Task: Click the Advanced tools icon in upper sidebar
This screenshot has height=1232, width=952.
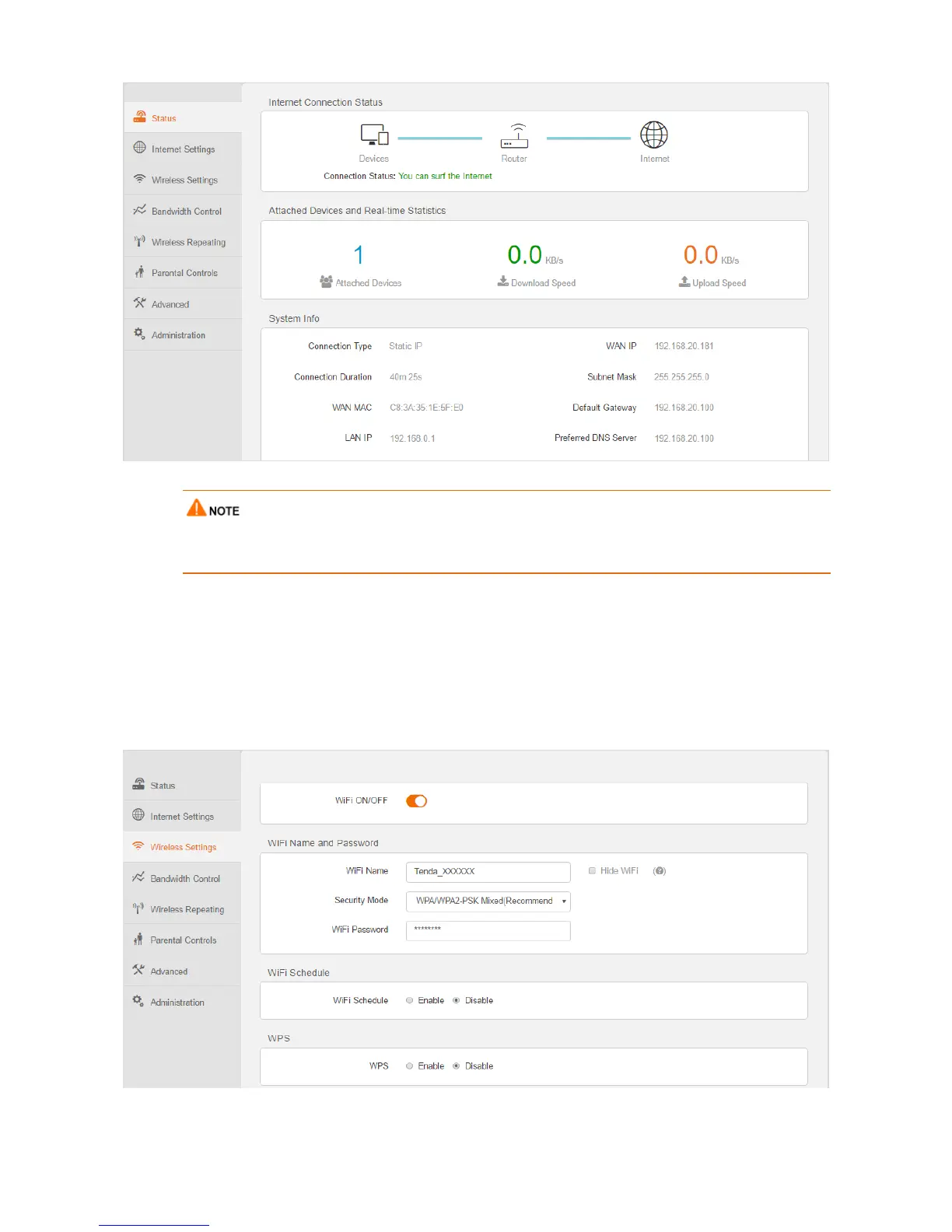Action: pos(140,303)
